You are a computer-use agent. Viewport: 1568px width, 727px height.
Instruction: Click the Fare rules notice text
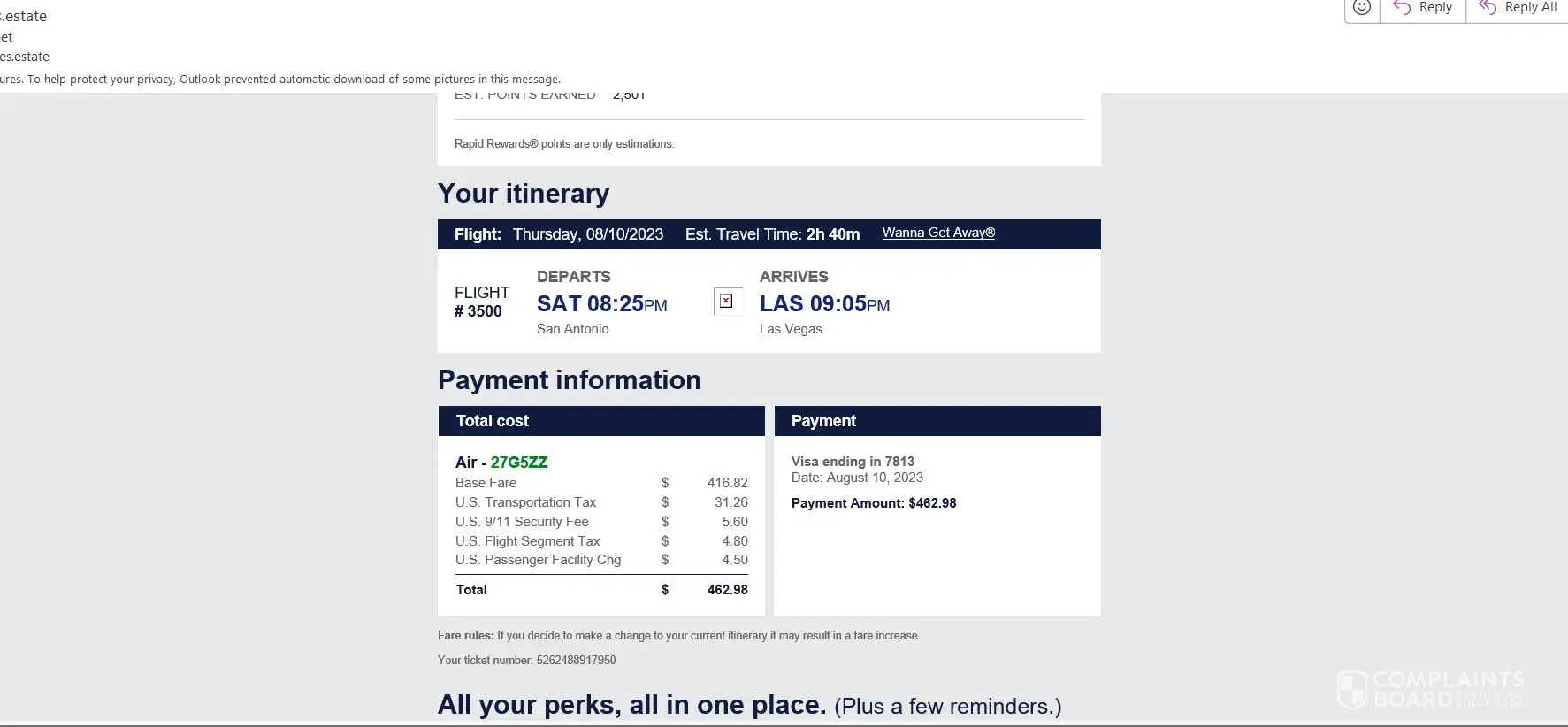tap(678, 635)
